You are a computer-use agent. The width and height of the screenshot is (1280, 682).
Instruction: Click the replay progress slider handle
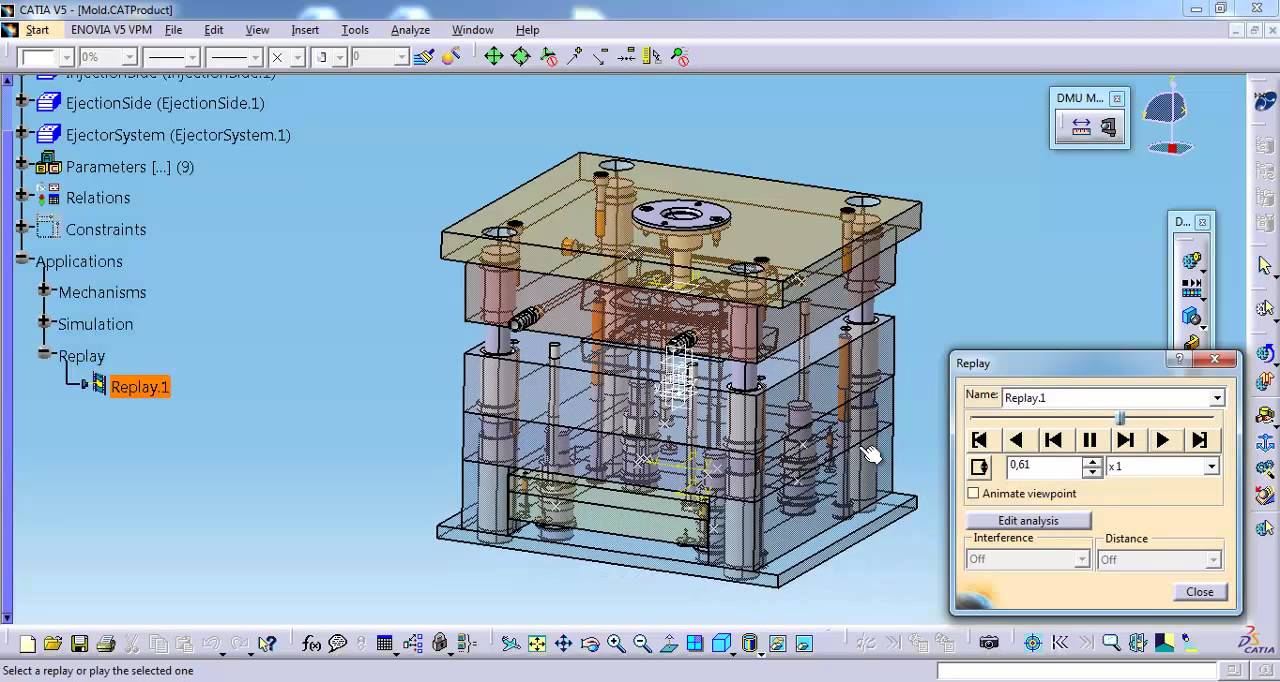pyautogui.click(x=1120, y=418)
